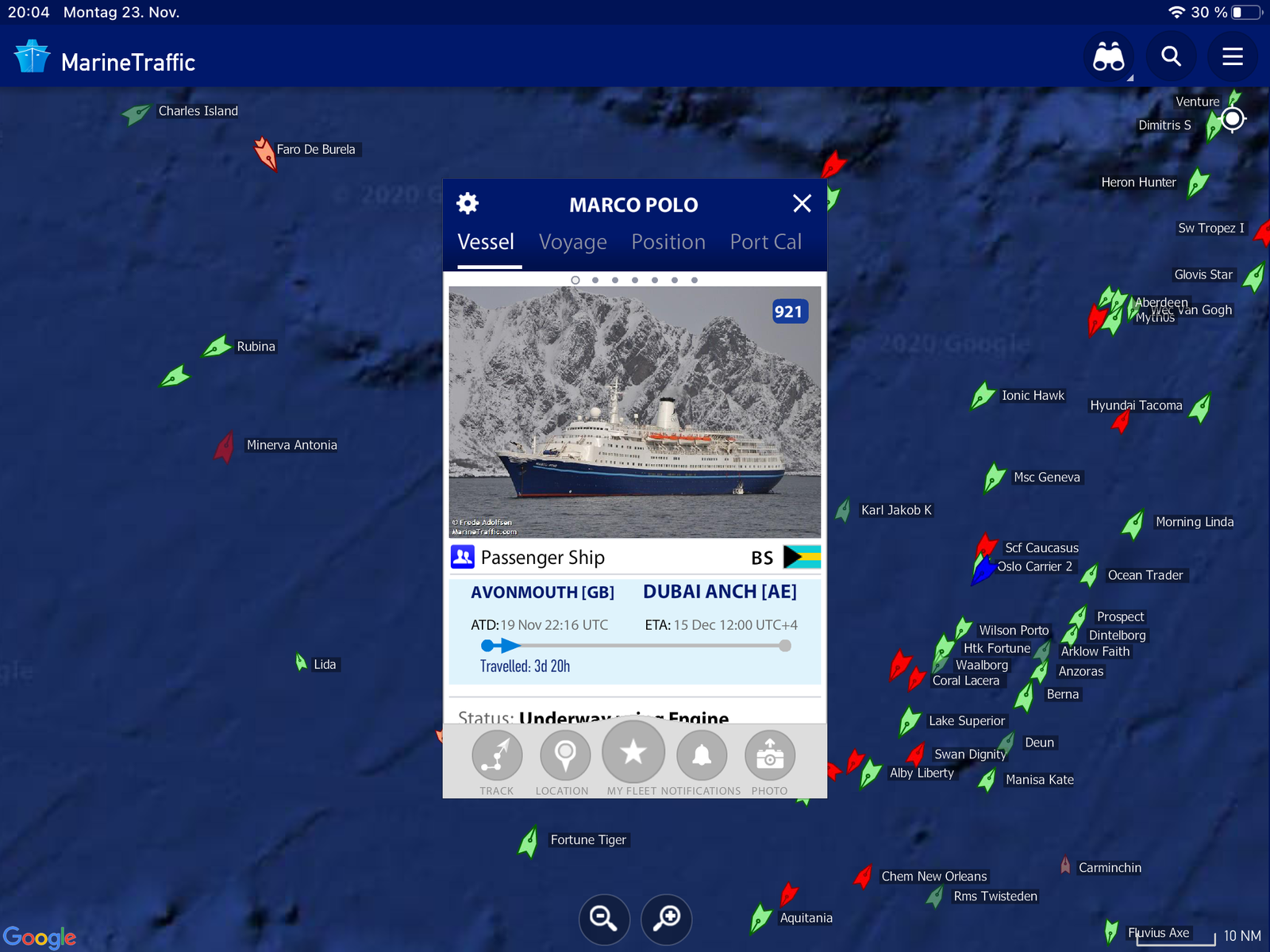
Task: Tap the PHOTO camera upload button
Action: (x=770, y=755)
